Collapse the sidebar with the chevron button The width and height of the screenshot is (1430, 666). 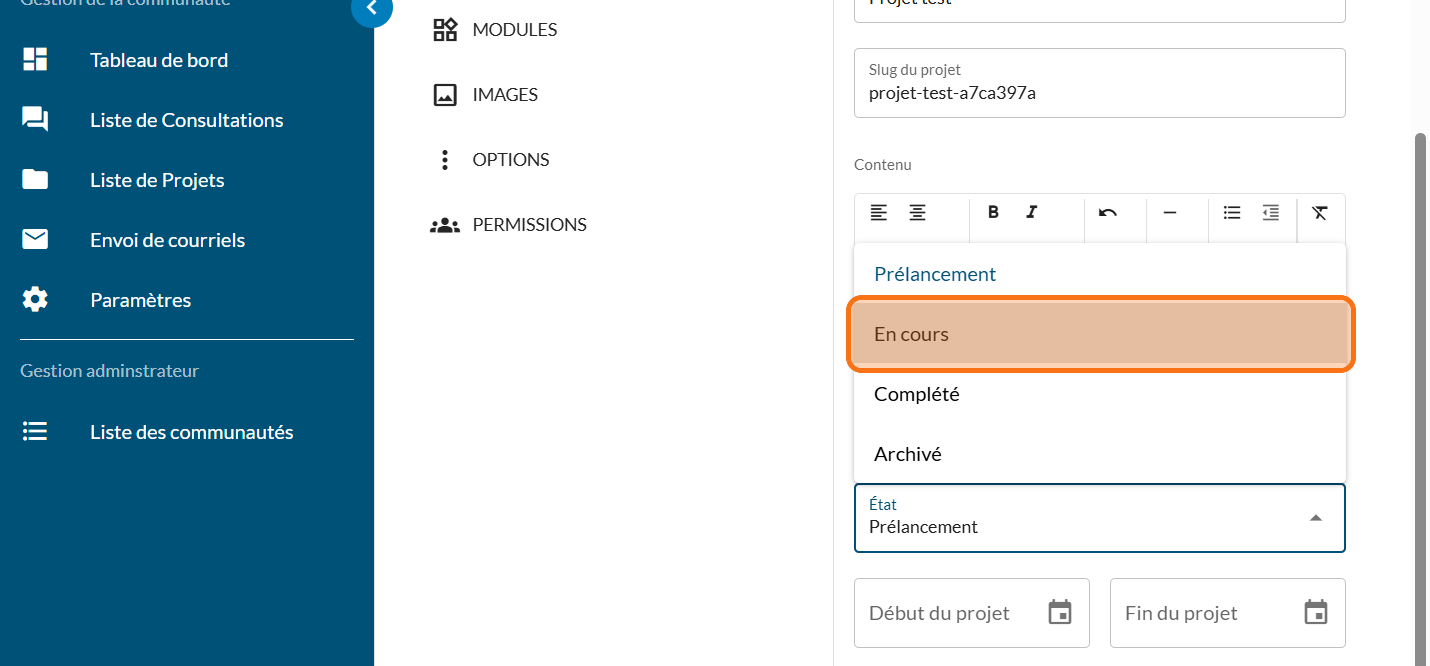[372, 8]
